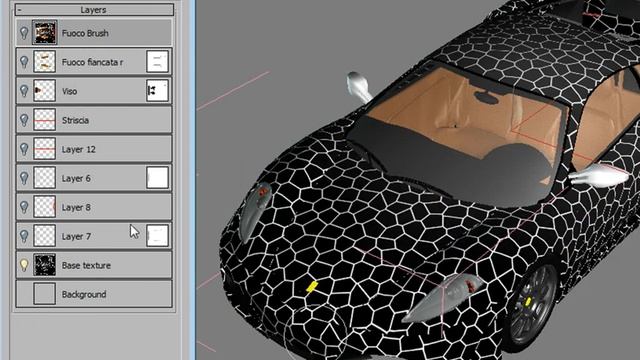Image resolution: width=640 pixels, height=360 pixels.
Task: Click the mask thumbnail of Layer 7
Action: coord(158,236)
